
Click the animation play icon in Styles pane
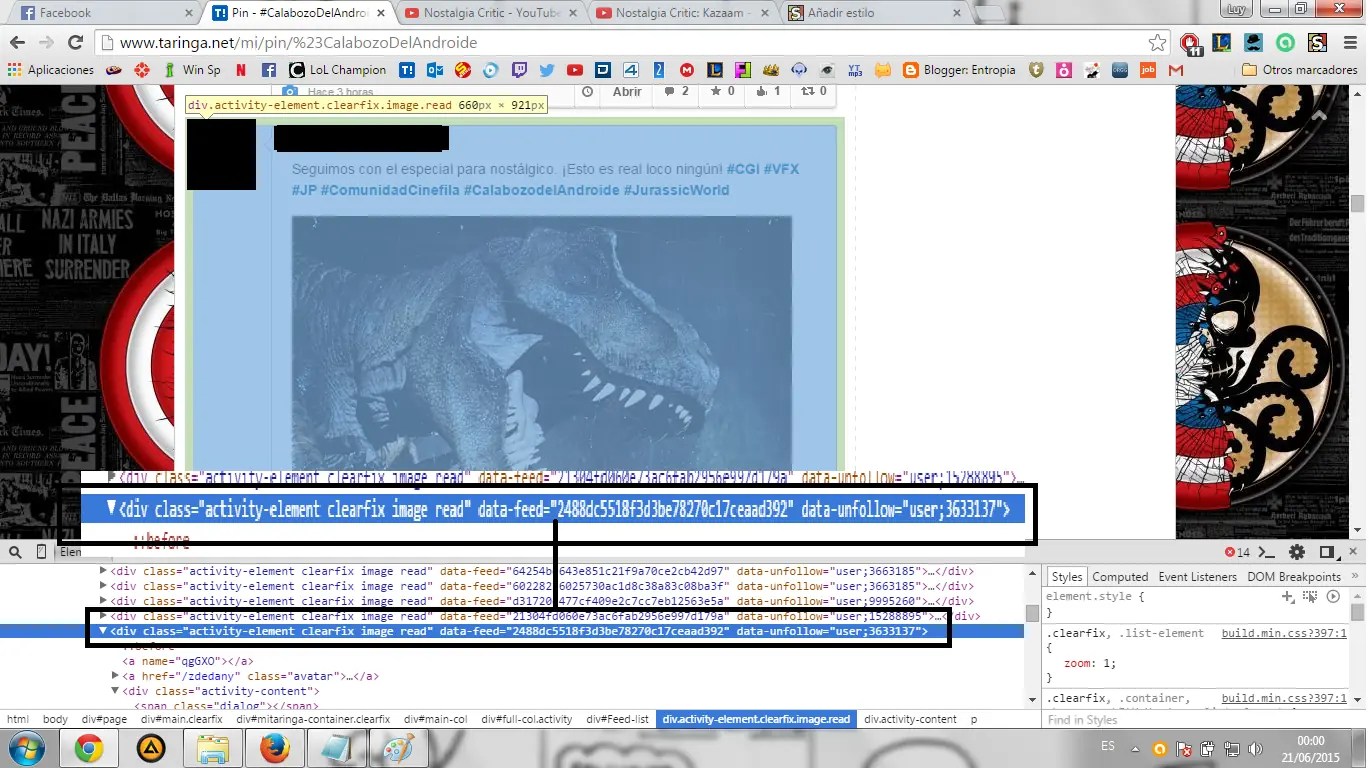click(x=1333, y=596)
